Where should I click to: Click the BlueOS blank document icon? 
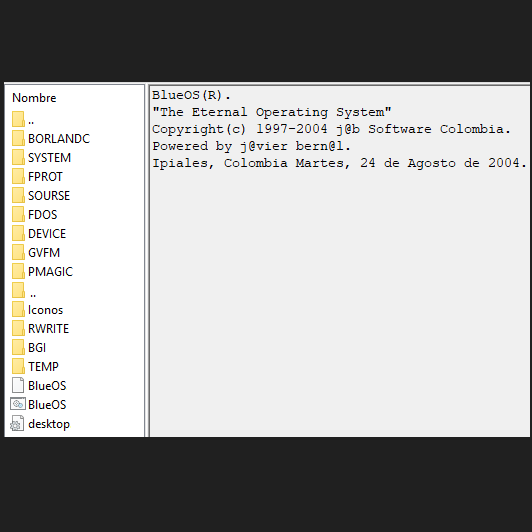coord(18,385)
